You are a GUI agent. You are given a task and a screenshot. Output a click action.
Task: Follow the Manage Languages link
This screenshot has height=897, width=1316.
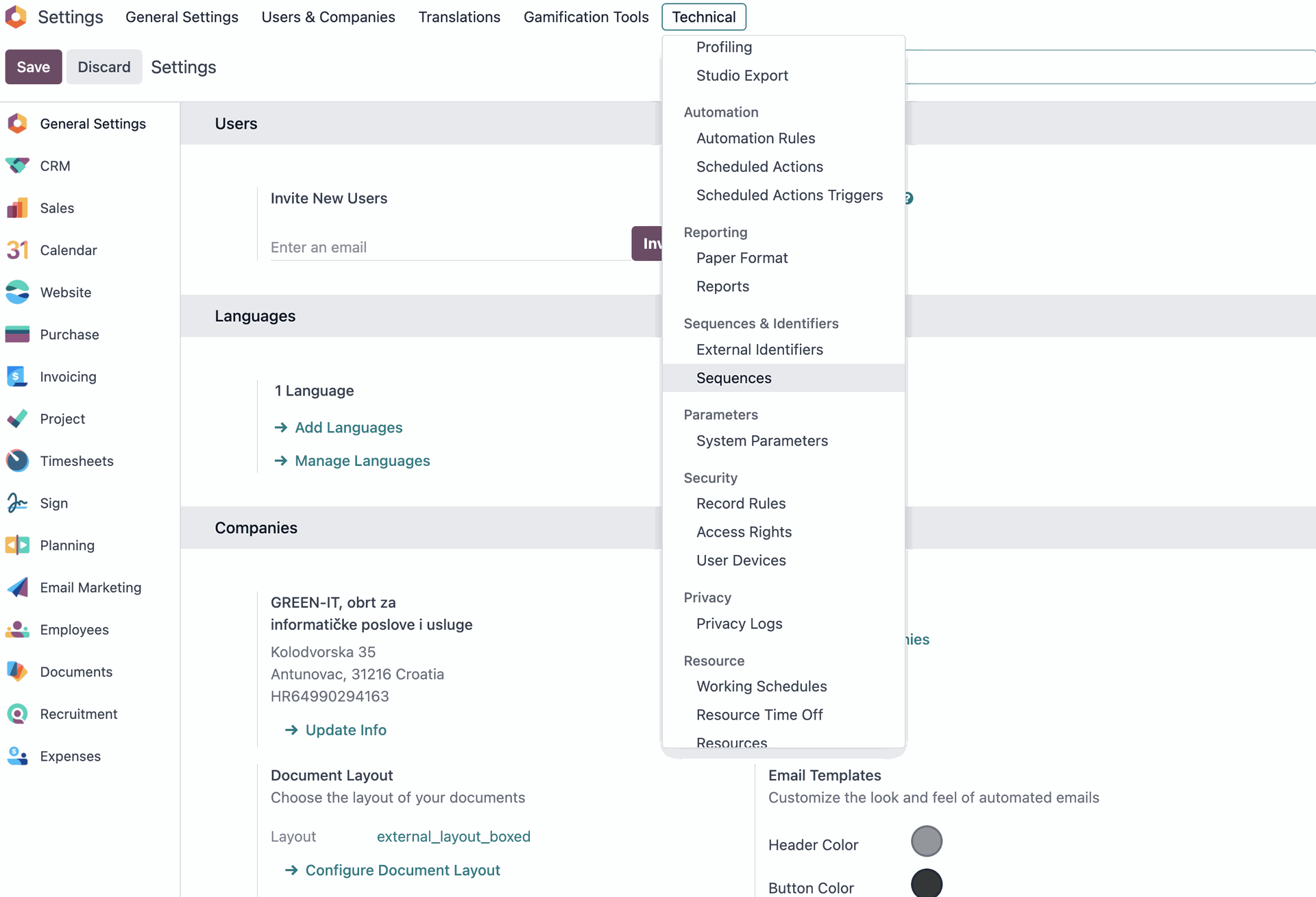point(363,460)
